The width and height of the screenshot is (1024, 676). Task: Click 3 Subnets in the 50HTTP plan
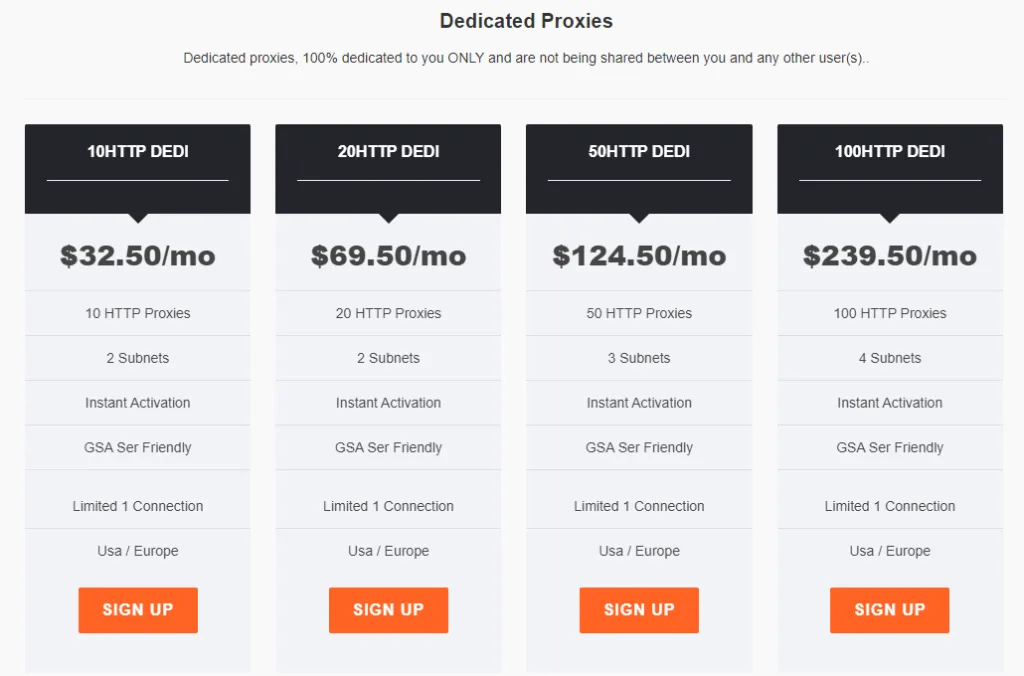[639, 358]
